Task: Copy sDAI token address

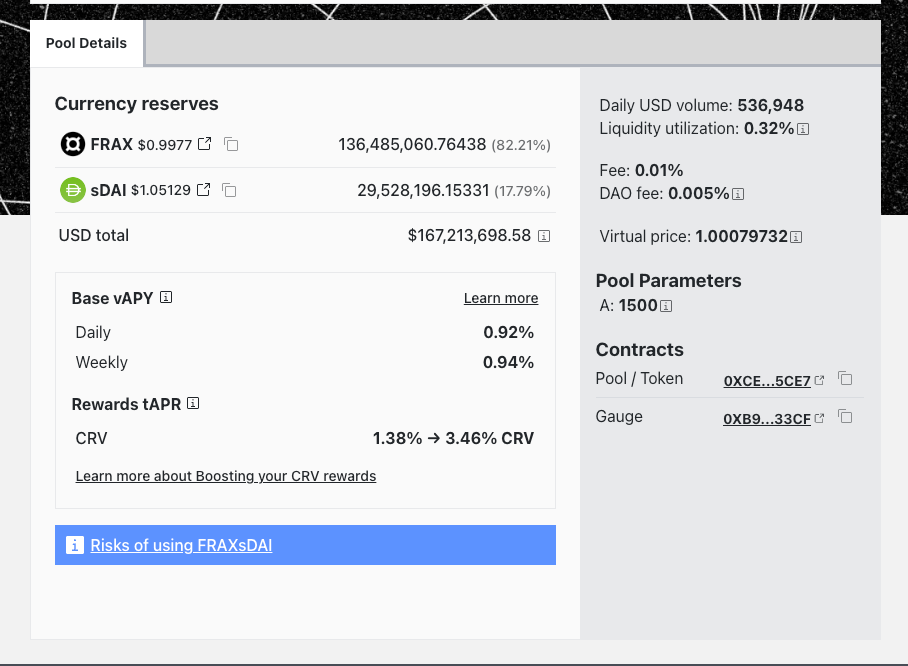Action: click(x=229, y=190)
